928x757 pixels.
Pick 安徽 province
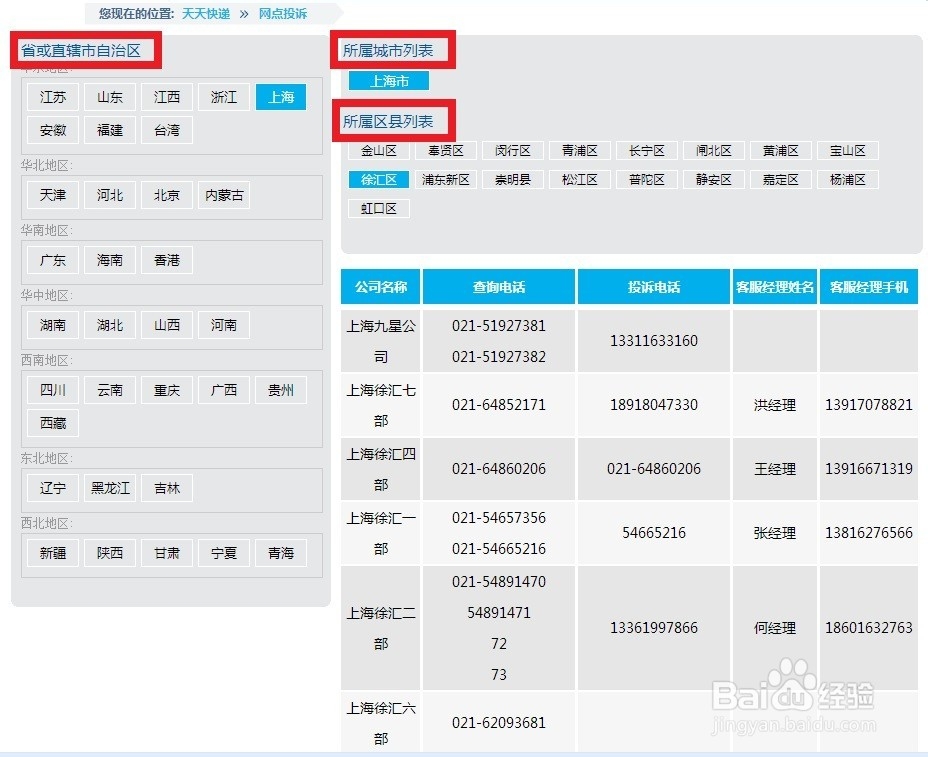pos(53,130)
